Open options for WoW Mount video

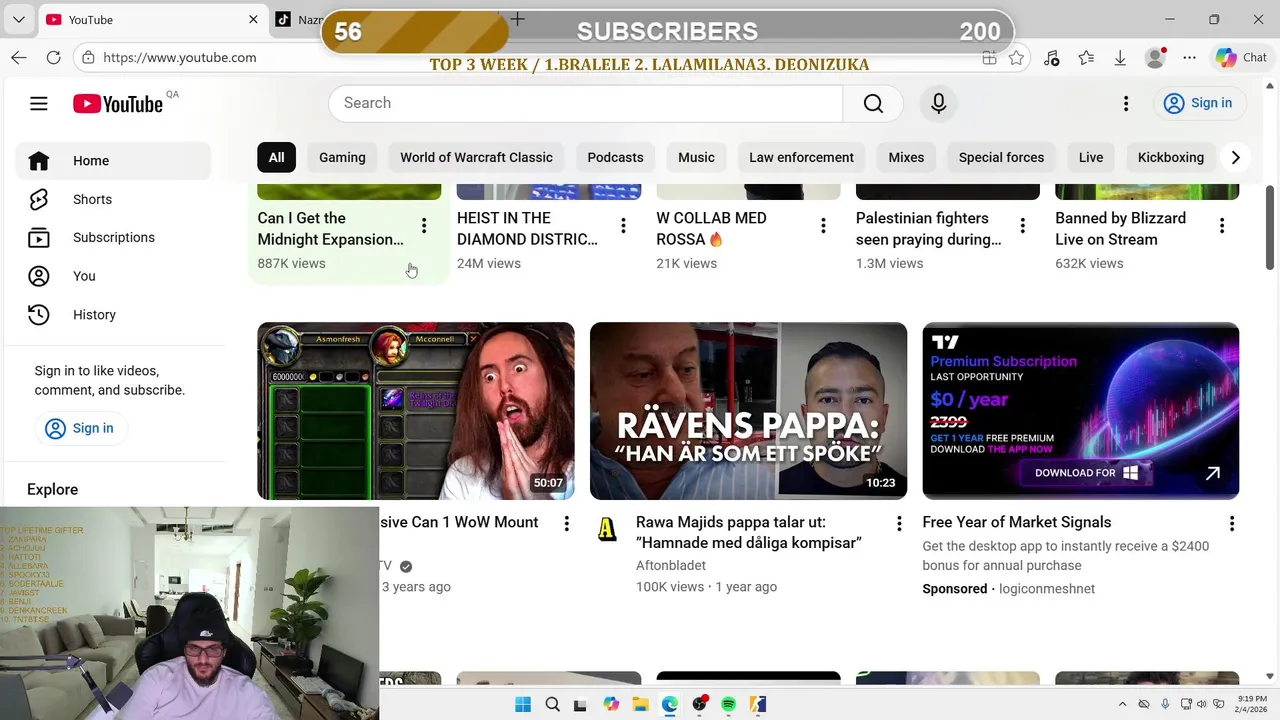[566, 524]
